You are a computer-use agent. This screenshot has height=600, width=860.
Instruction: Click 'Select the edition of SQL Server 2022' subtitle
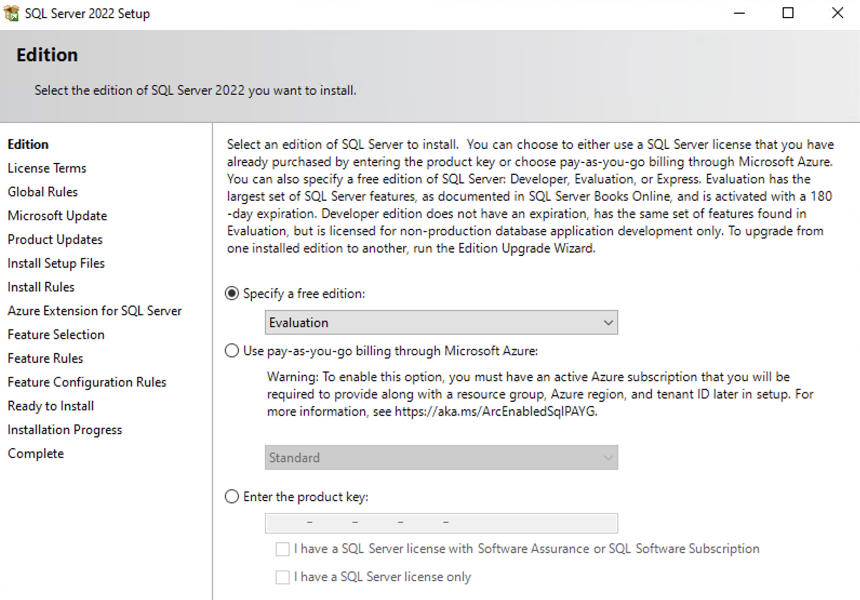tap(195, 90)
